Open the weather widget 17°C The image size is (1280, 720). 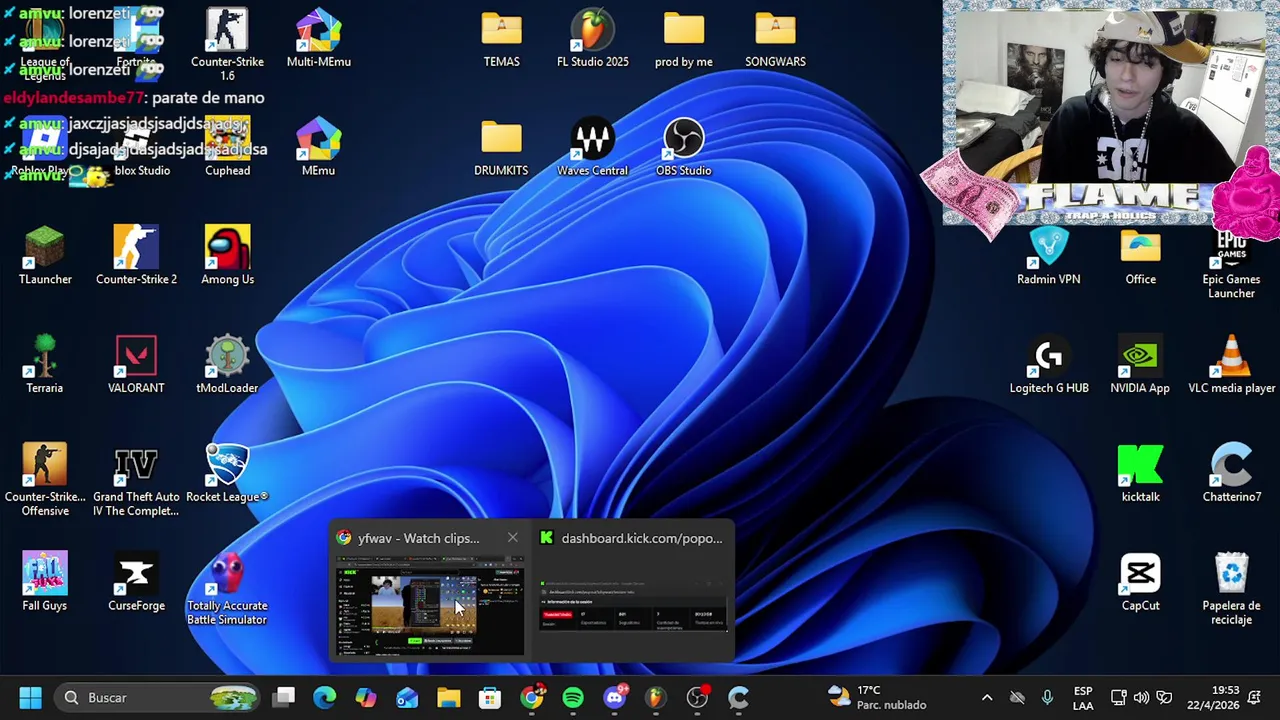click(877, 698)
